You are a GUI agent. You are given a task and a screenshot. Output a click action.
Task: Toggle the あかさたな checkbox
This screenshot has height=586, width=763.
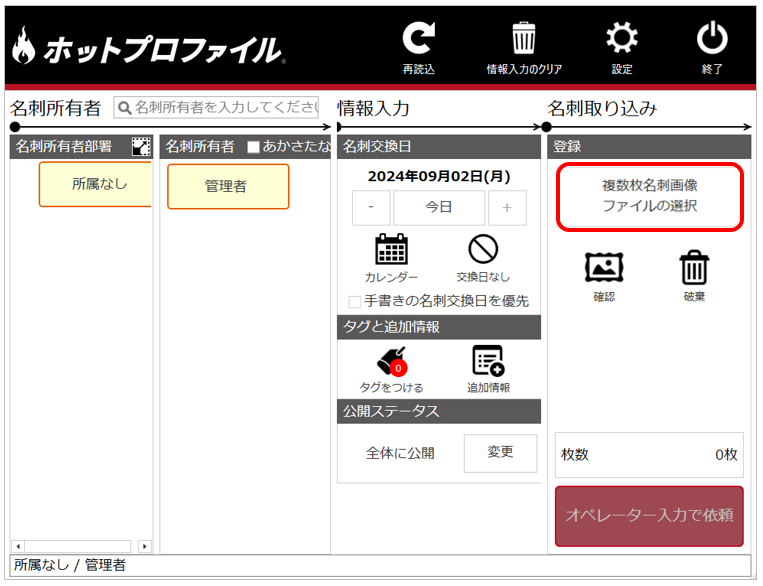pos(253,147)
